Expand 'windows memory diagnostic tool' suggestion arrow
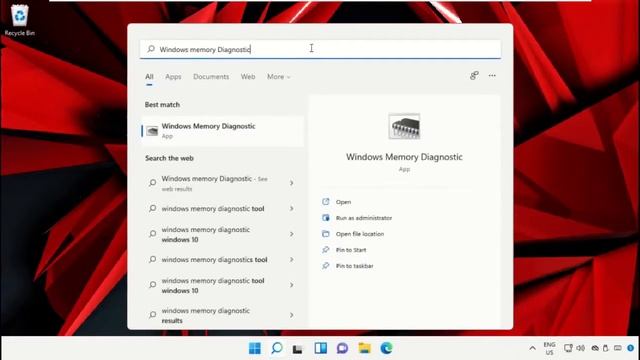The height and width of the screenshot is (360, 640). click(291, 209)
